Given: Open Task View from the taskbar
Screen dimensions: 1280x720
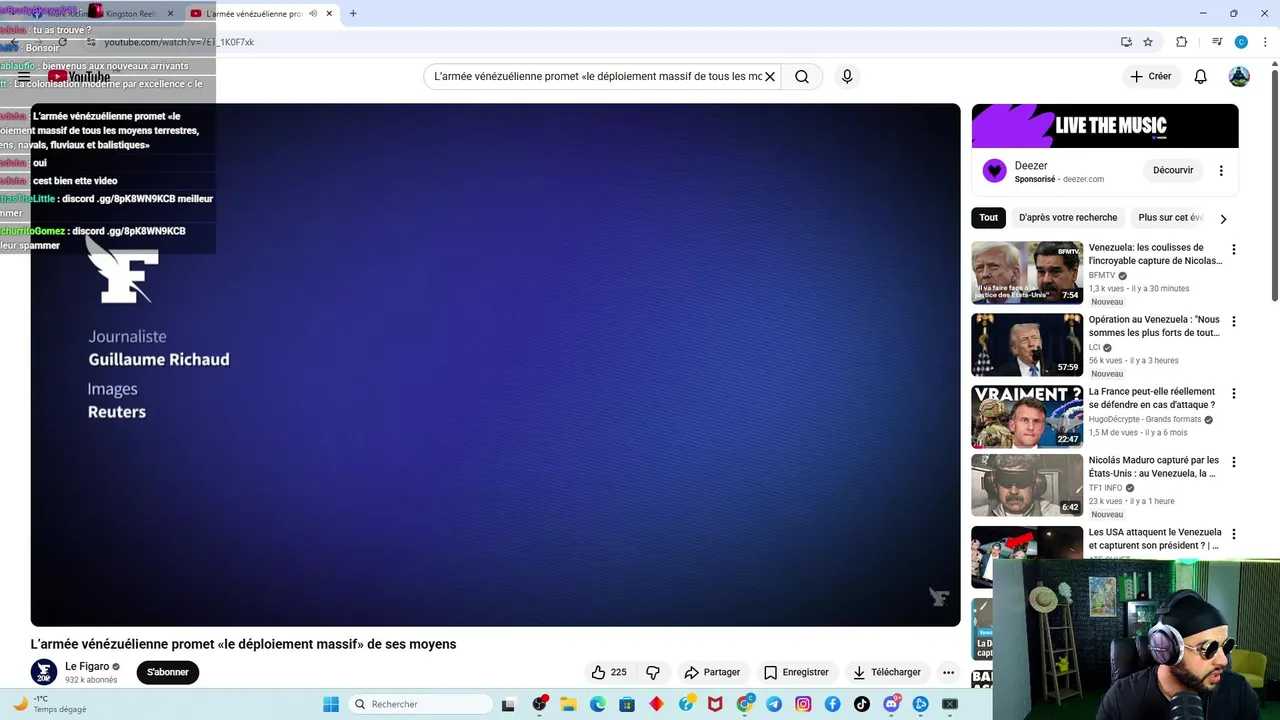Looking at the screenshot, I should pos(508,704).
